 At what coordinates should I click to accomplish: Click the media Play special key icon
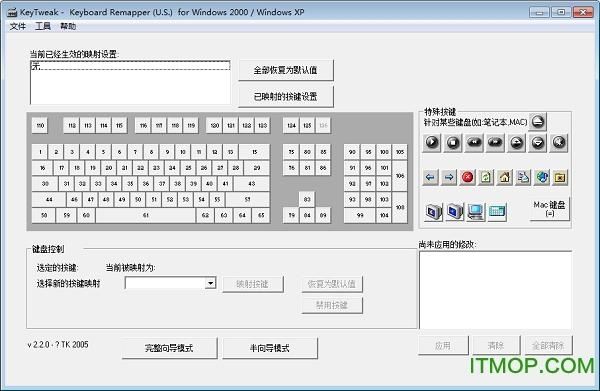[432, 142]
